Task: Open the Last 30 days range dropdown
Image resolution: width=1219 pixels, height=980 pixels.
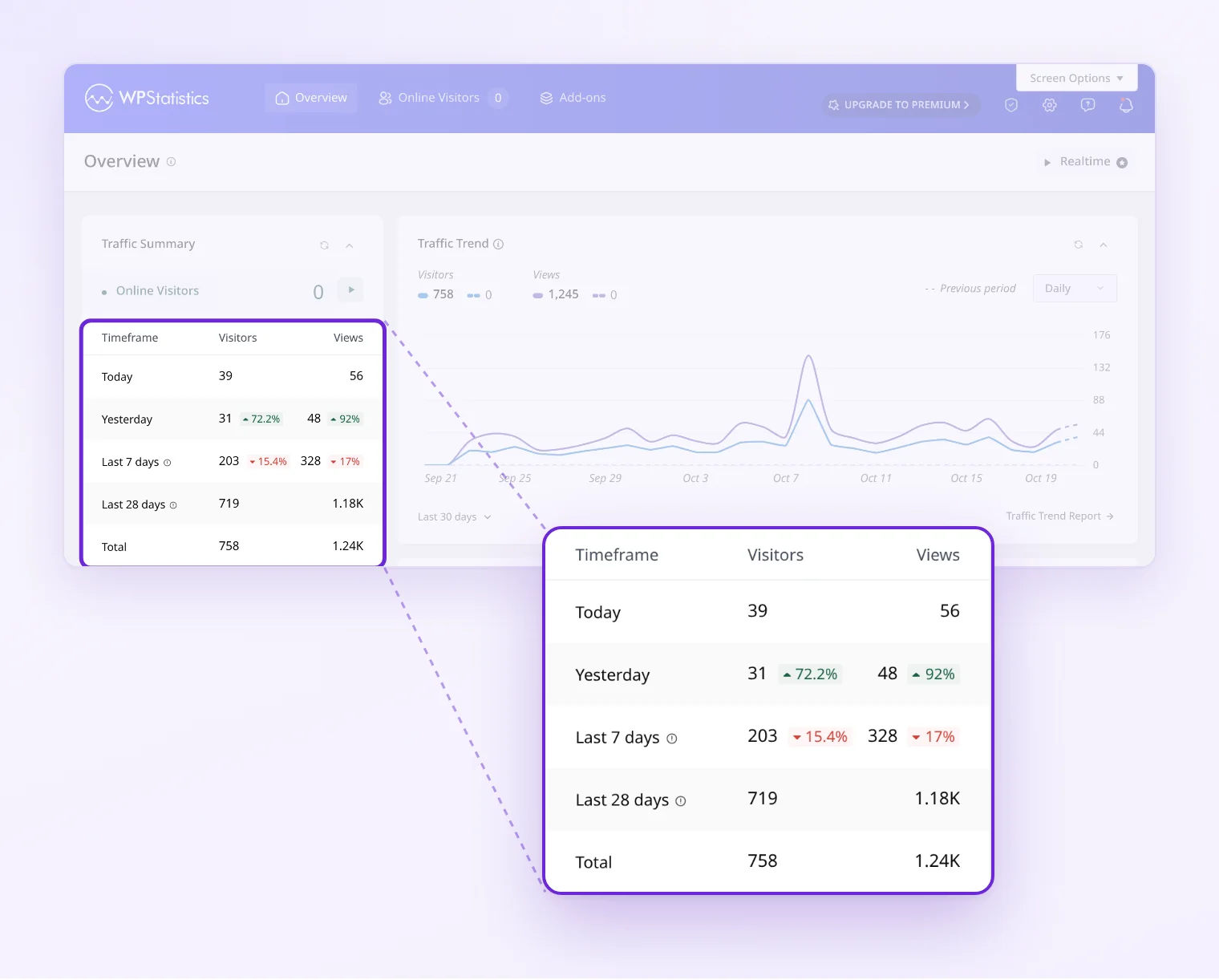Action: [x=454, y=517]
